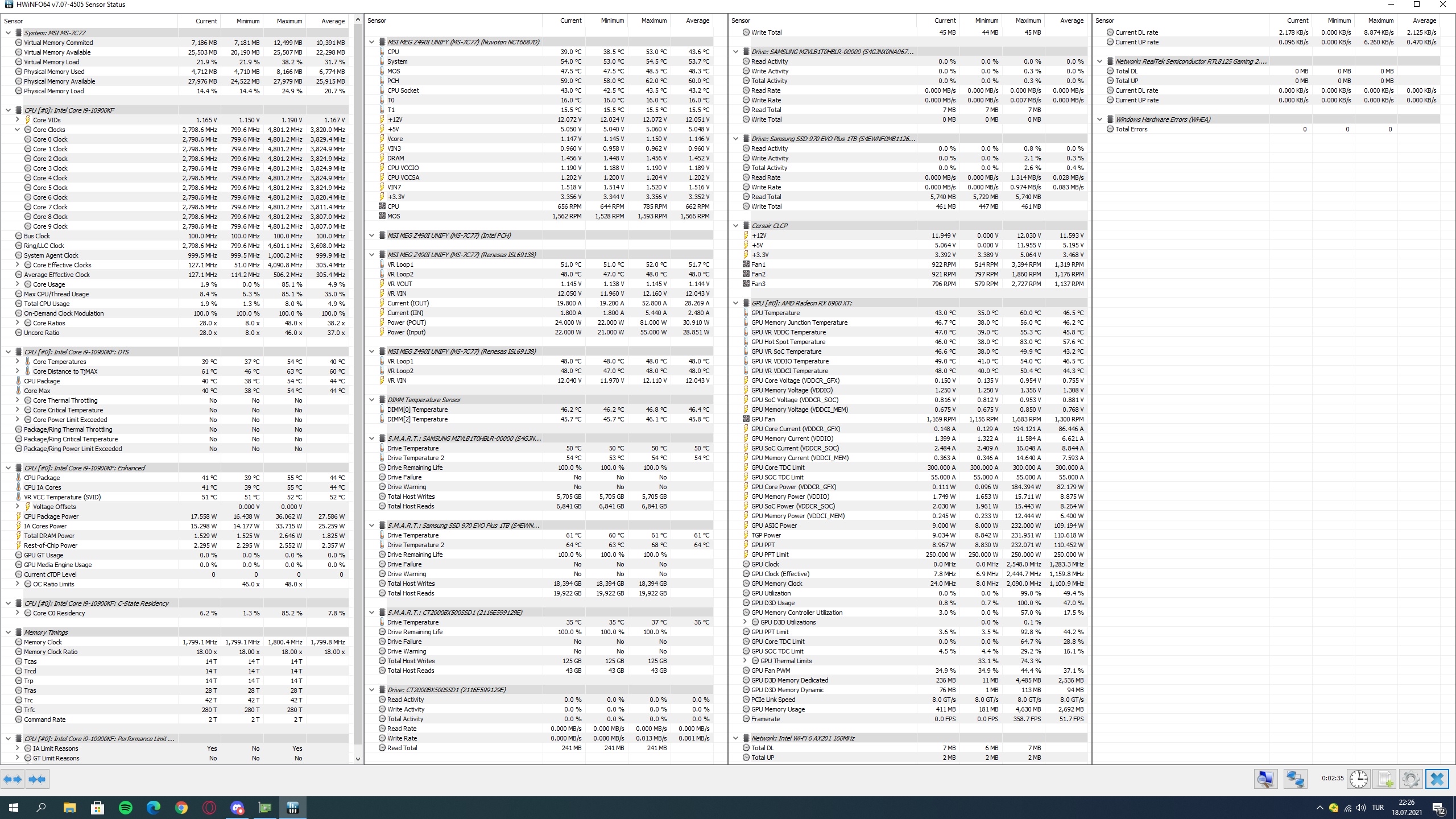Open the Windows Start menu
The width and height of the screenshot is (1456, 819).
click(14, 808)
